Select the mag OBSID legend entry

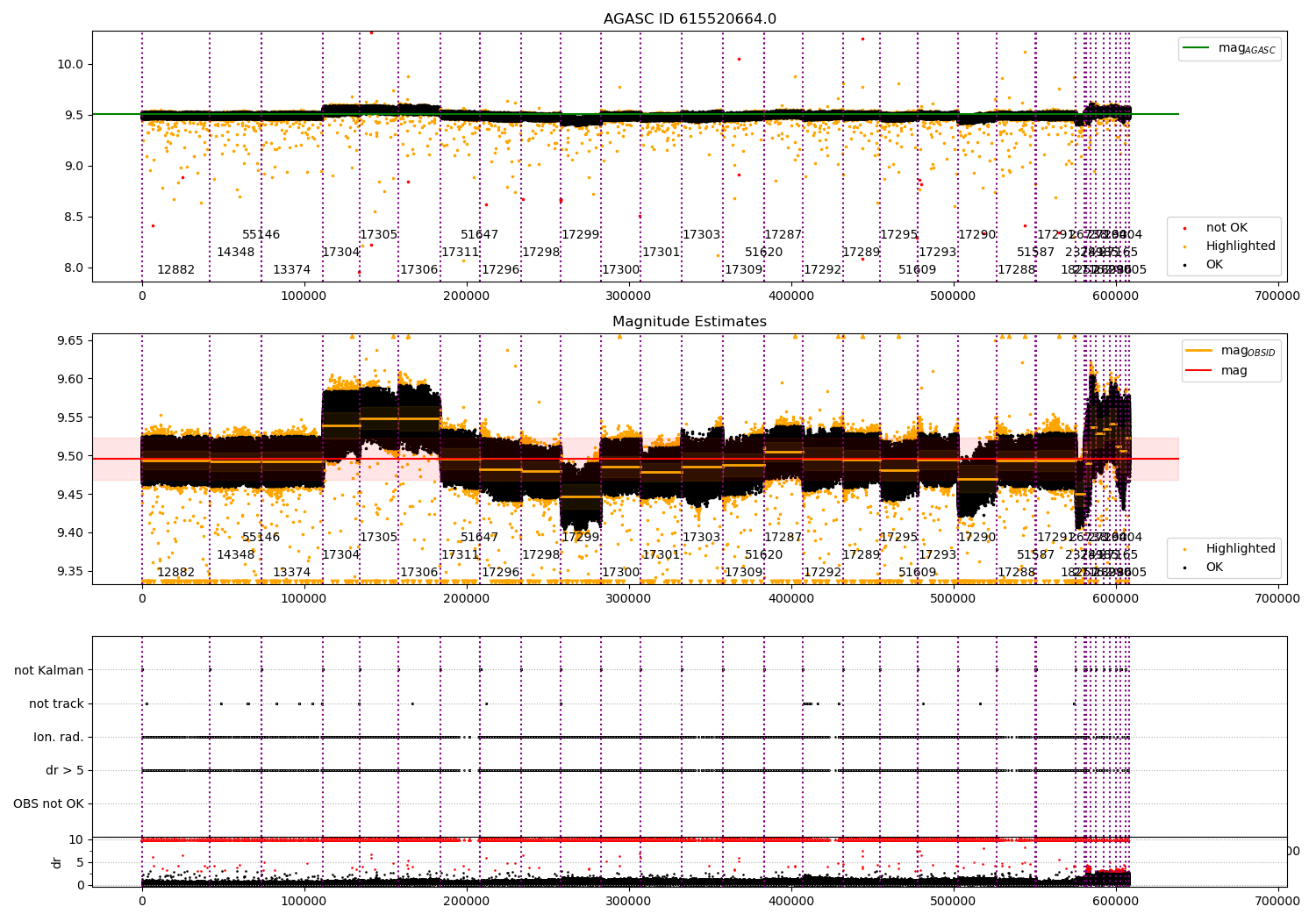[1230, 351]
